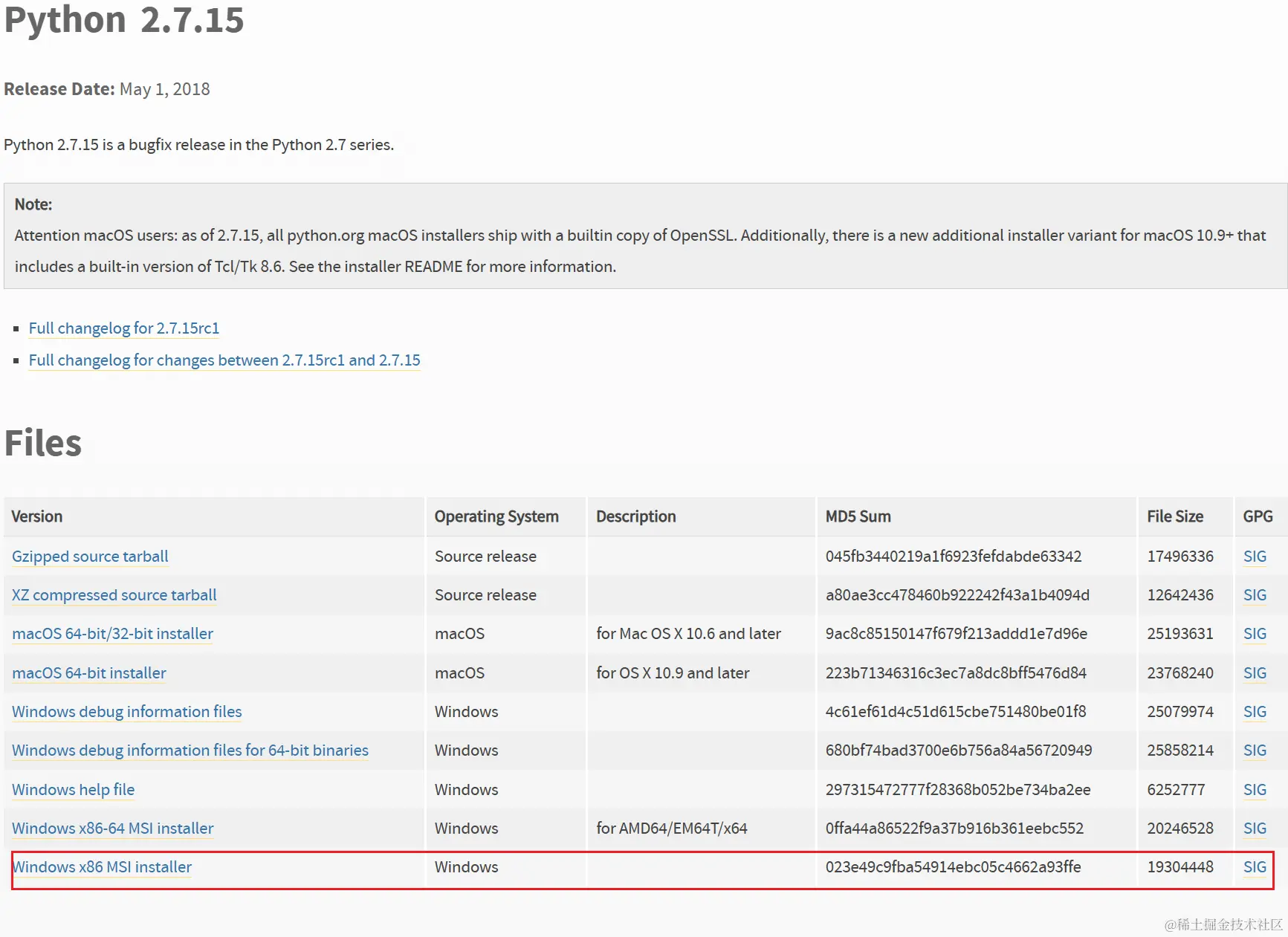Open SIG for Windows debug information files
Screen dimensions: 1288x937
click(x=1254, y=711)
